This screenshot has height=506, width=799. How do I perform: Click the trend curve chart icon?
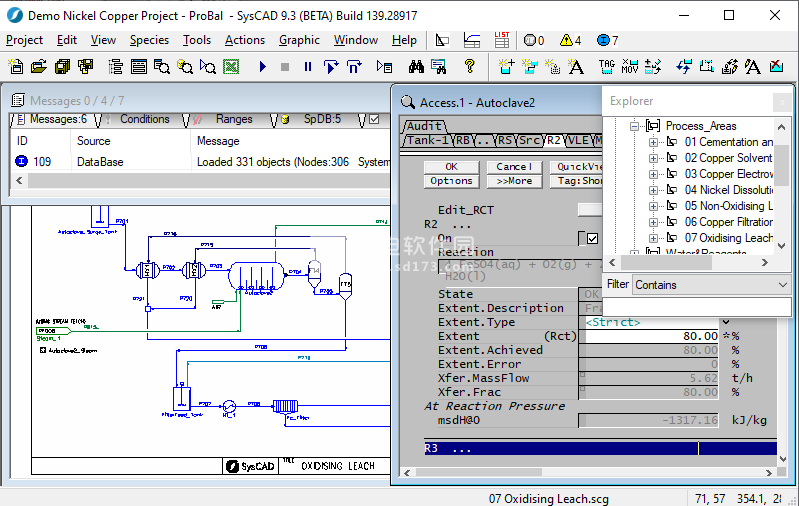472,40
